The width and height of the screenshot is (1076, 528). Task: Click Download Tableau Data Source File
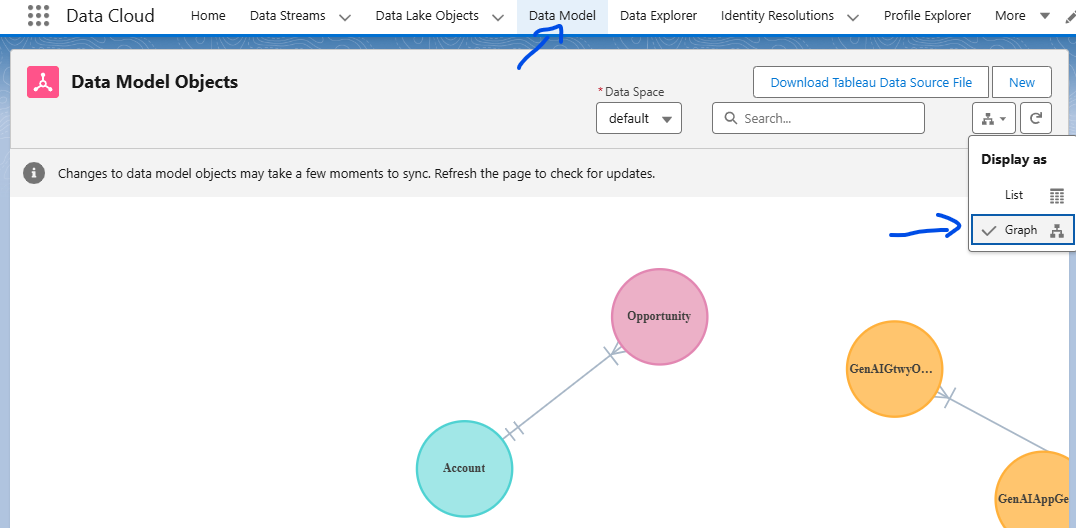click(x=870, y=83)
